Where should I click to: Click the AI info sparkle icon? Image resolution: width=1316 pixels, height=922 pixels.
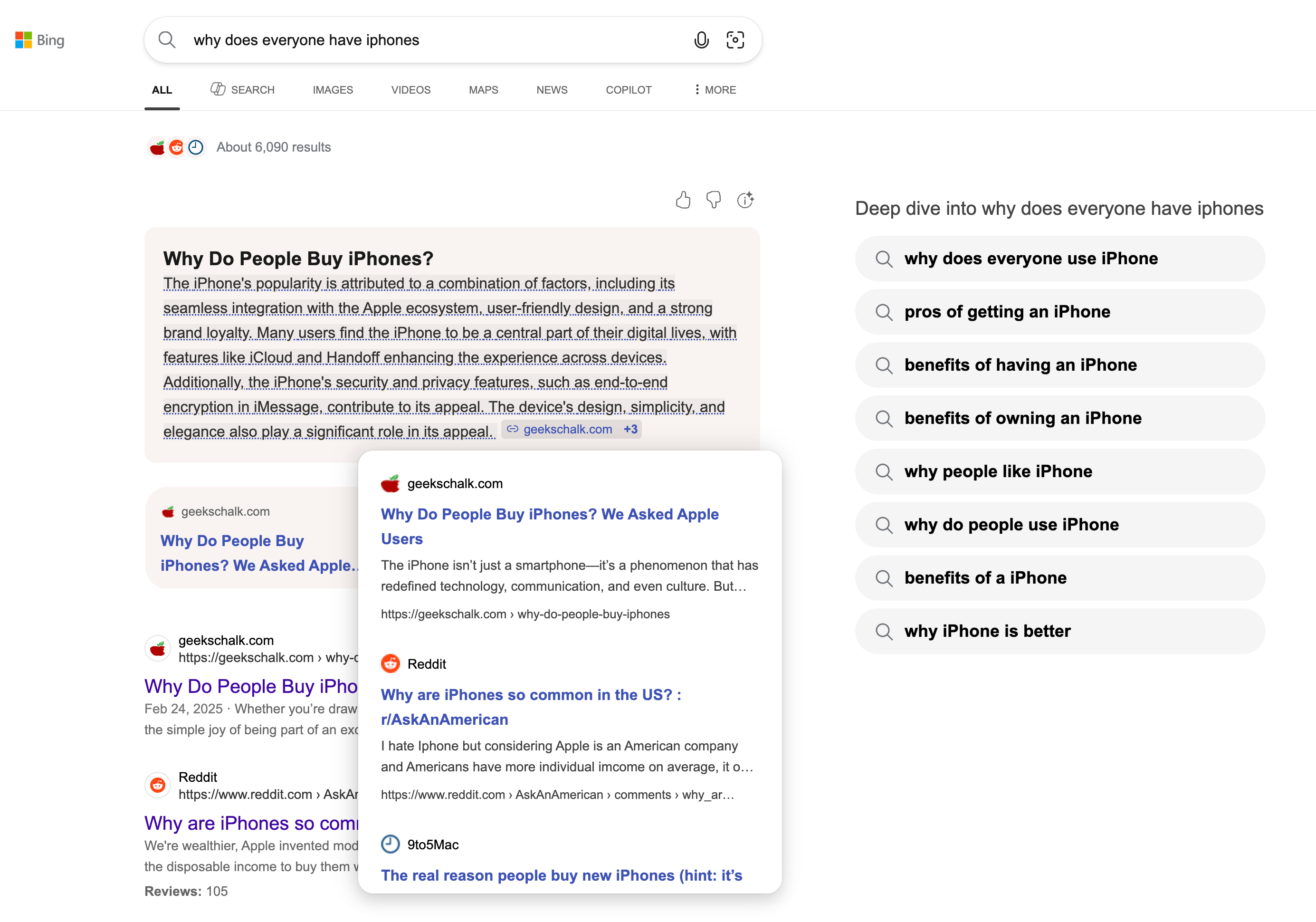click(x=745, y=200)
